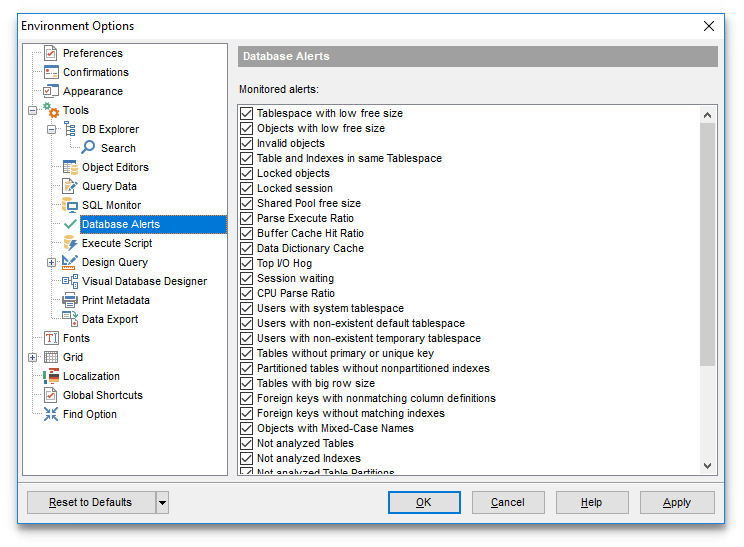Go to the Global Shortcuts page

coord(102,395)
